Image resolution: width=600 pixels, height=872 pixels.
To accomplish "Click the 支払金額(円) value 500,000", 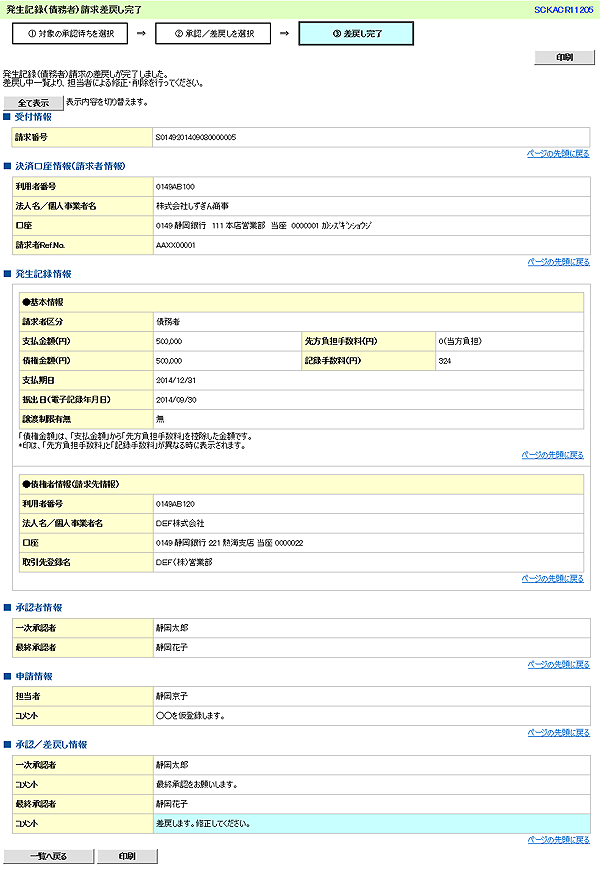I will [x=169, y=341].
